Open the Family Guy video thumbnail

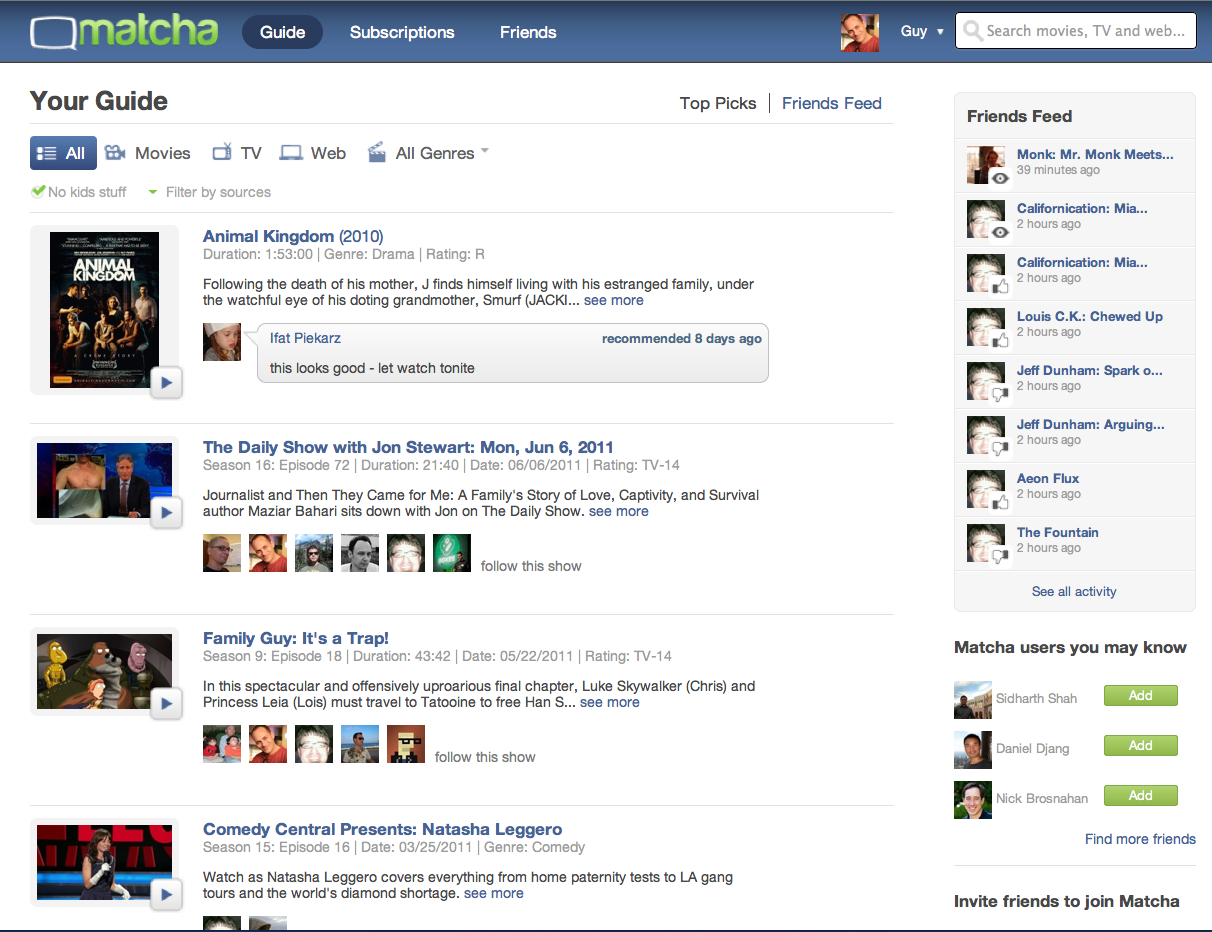click(104, 671)
